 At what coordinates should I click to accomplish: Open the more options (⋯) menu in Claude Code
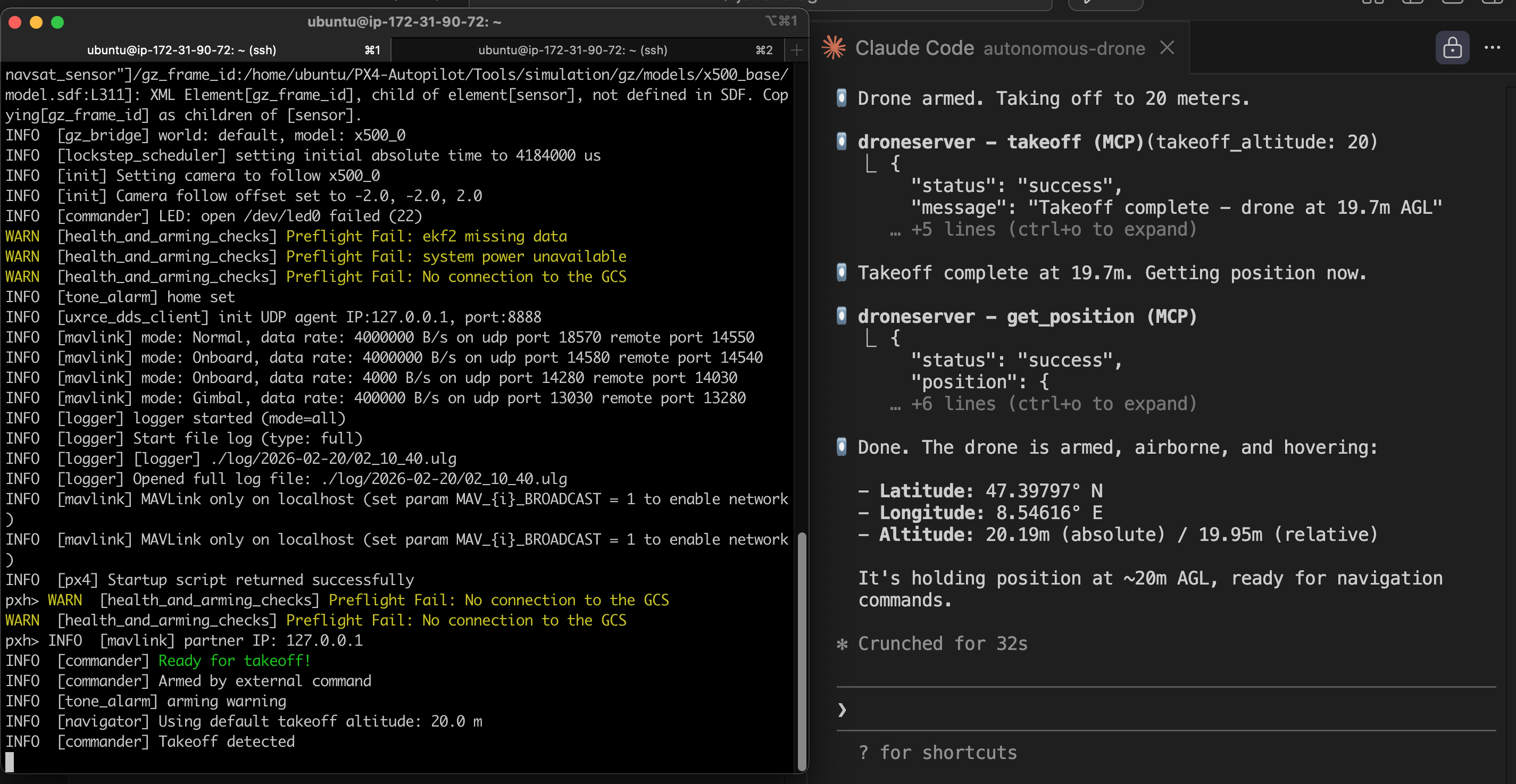click(1493, 47)
